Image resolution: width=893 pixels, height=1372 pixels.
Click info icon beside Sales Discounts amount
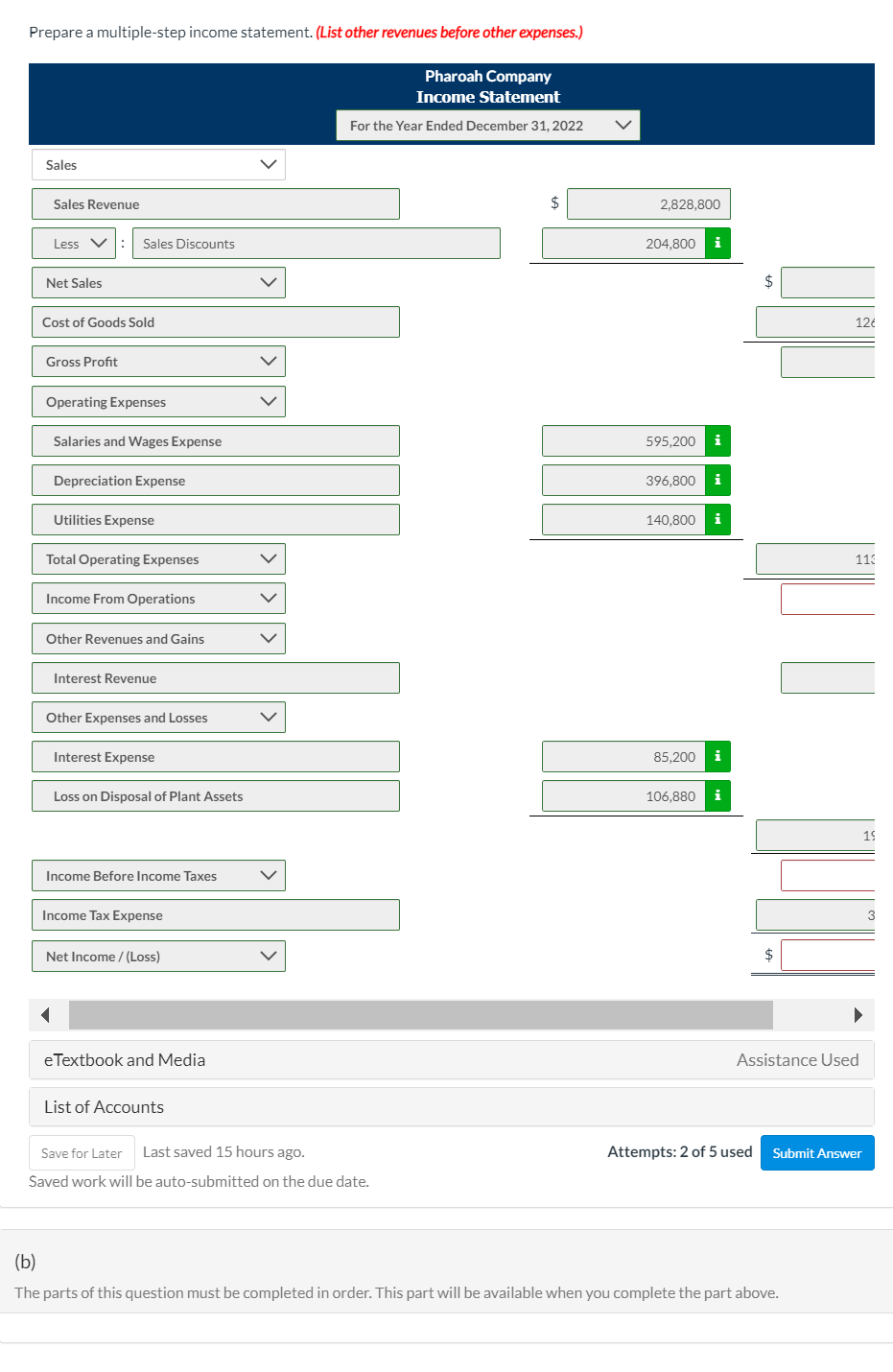click(x=717, y=244)
